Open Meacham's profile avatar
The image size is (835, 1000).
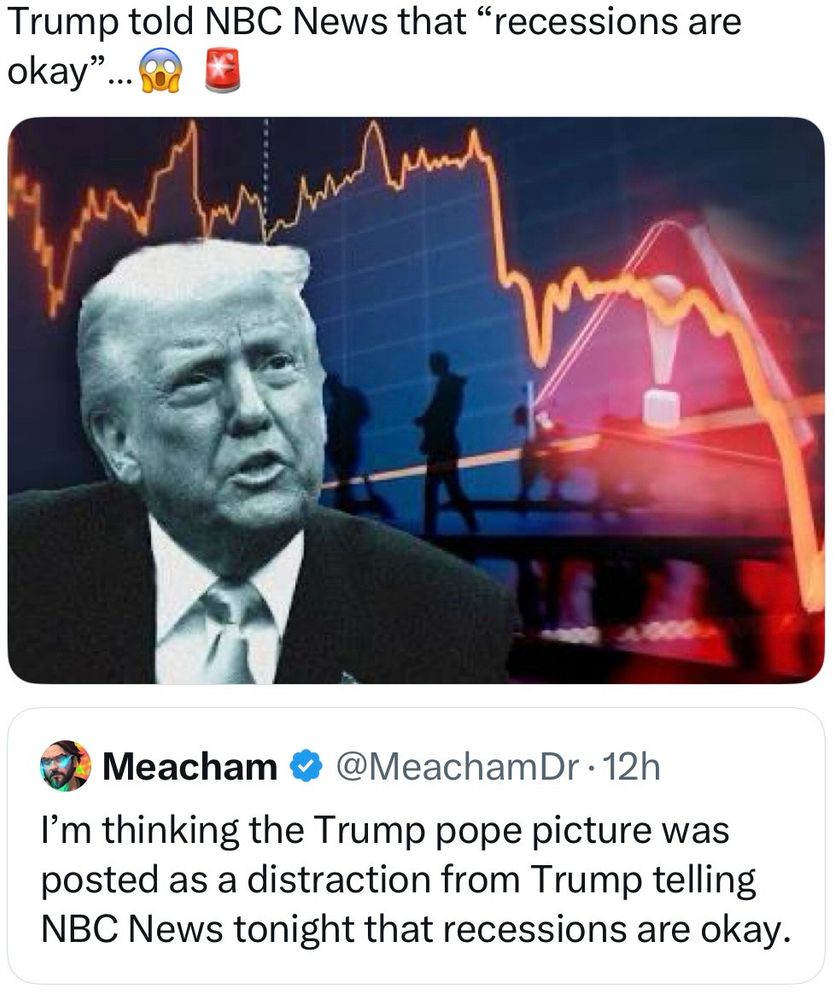(65, 766)
